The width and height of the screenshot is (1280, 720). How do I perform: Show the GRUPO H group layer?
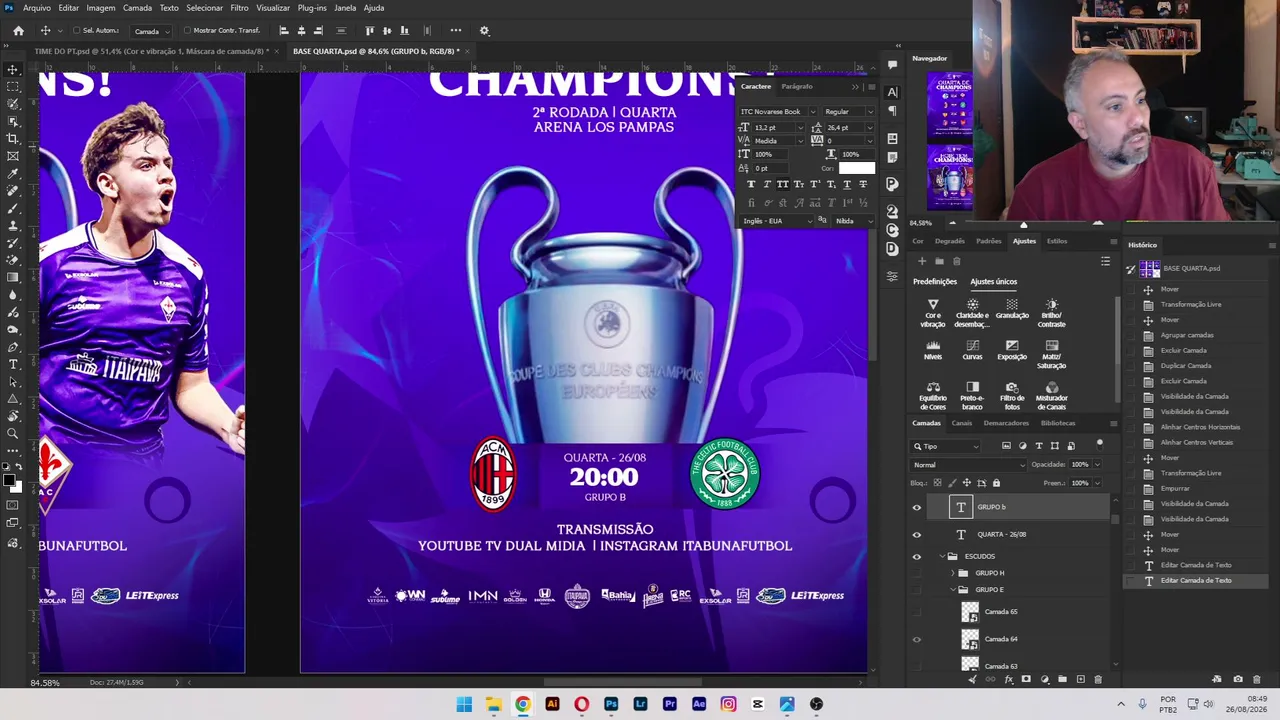pos(917,573)
